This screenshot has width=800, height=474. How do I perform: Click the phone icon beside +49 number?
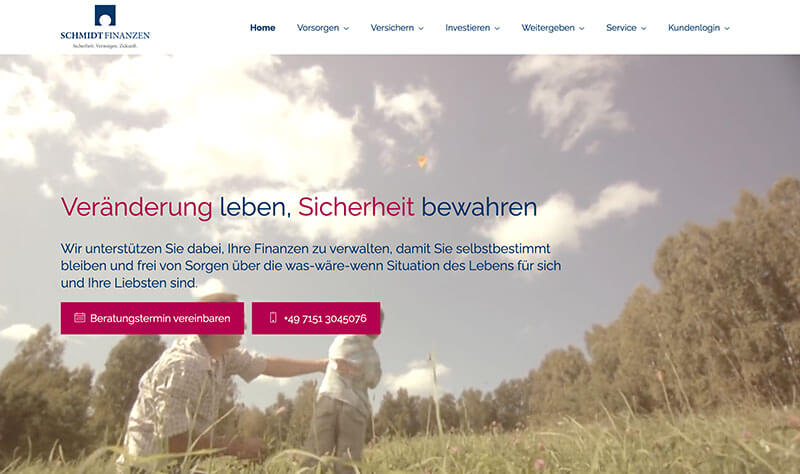point(273,318)
